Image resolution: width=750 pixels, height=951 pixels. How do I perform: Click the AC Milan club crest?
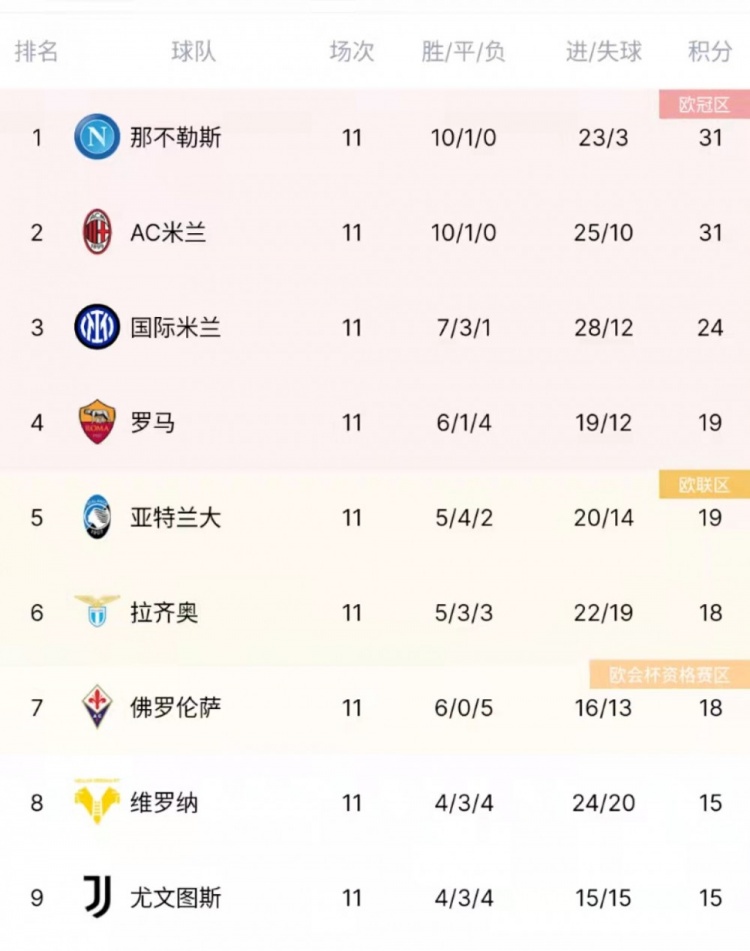tap(97, 232)
